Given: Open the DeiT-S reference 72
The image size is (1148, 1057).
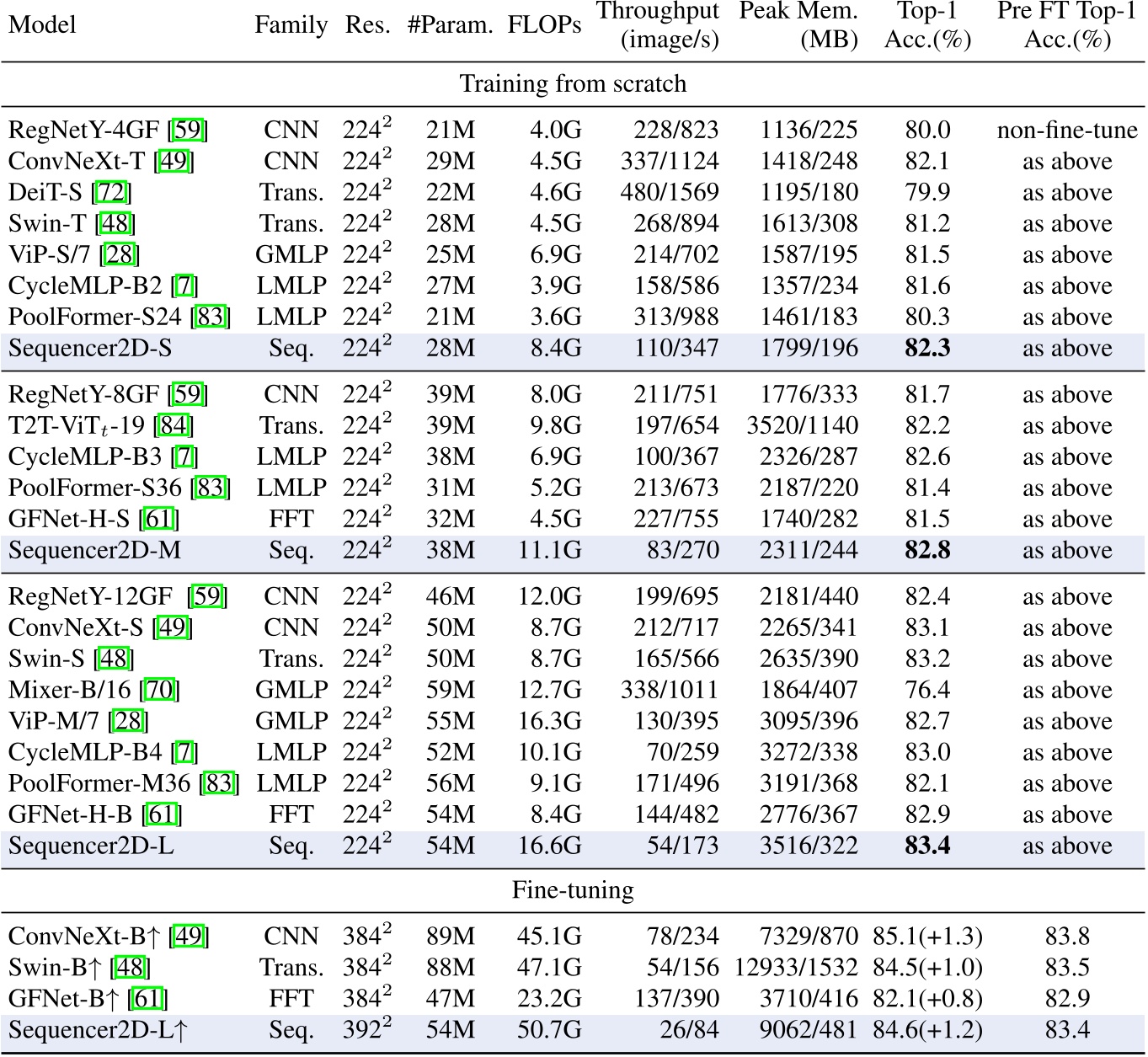Looking at the screenshot, I should pos(111,193).
